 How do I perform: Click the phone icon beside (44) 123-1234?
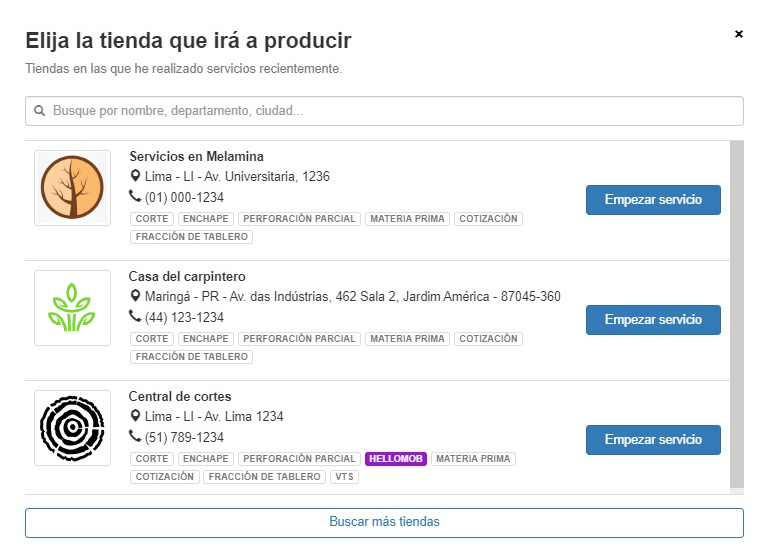pyautogui.click(x=135, y=317)
